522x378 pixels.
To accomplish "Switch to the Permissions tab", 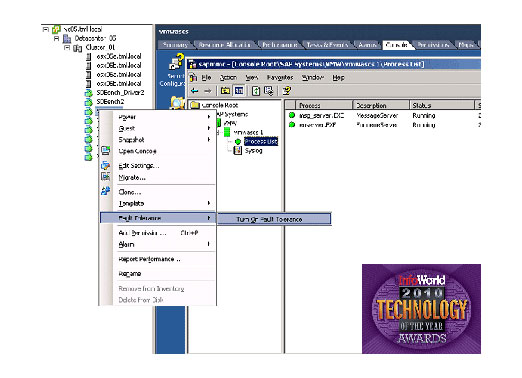I will click(433, 45).
